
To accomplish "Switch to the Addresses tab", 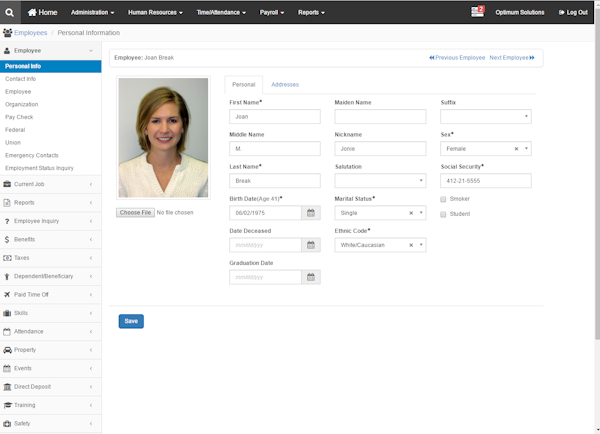I will tap(285, 85).
